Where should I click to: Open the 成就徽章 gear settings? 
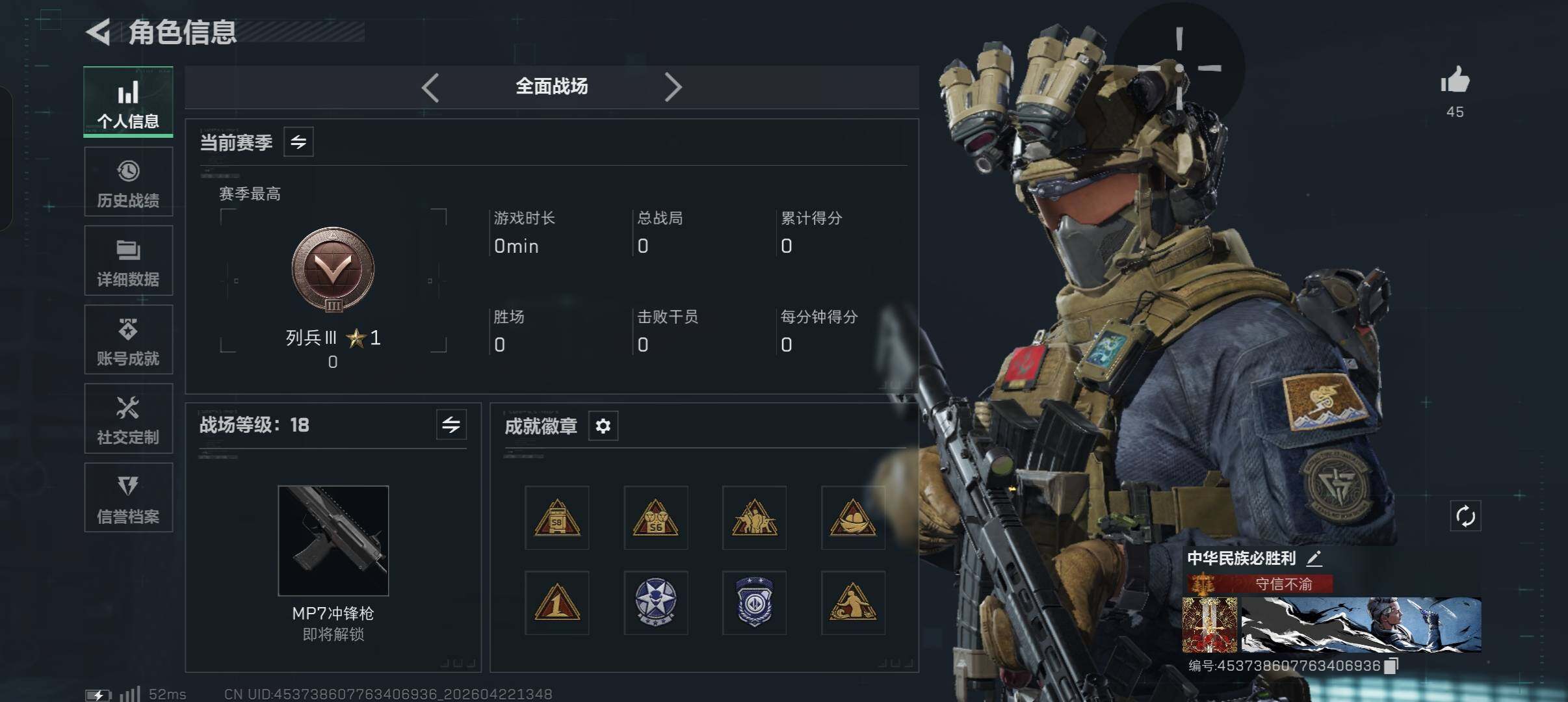[603, 426]
